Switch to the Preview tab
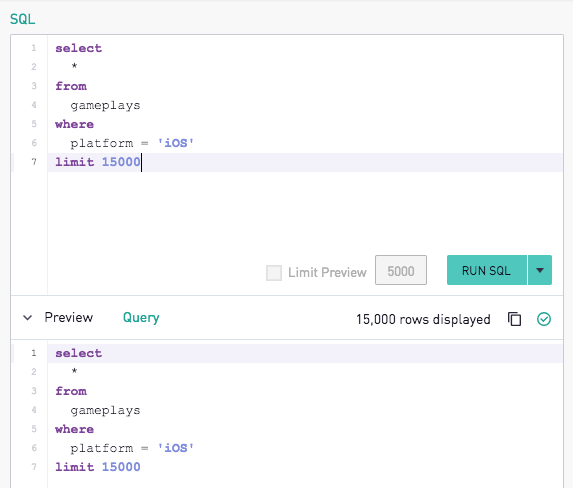 69,317
